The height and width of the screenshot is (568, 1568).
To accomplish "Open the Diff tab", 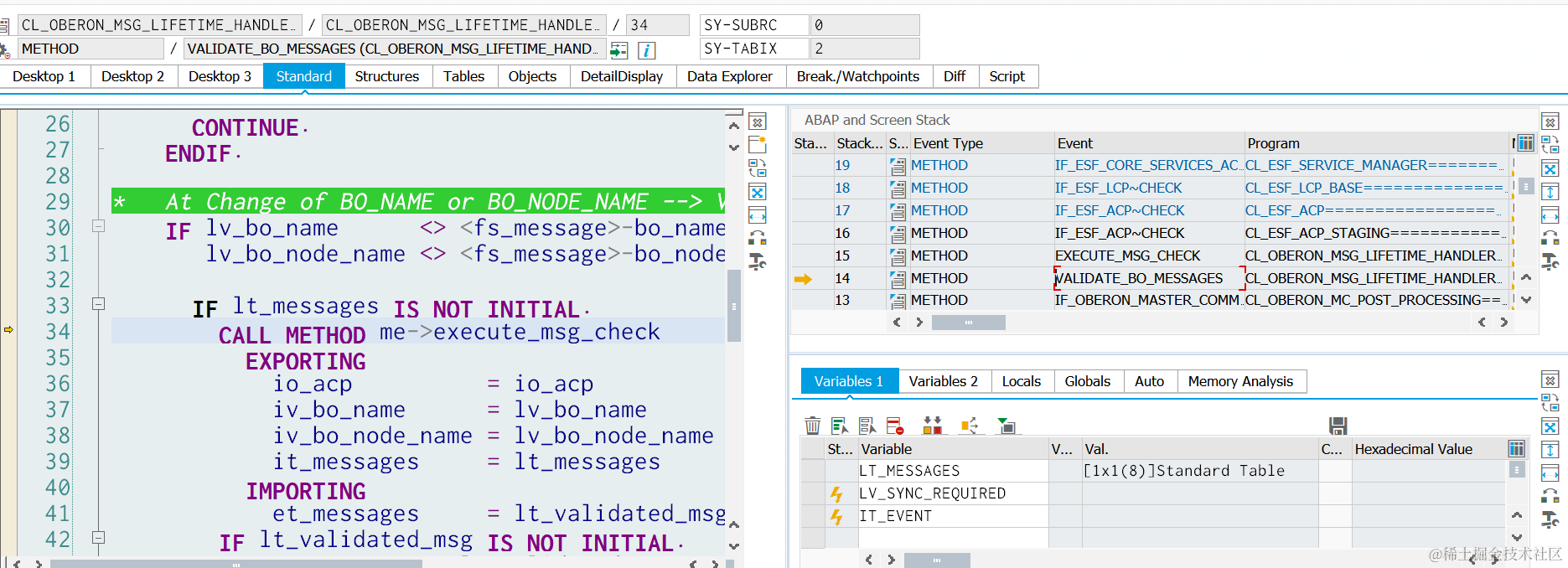I will pyautogui.click(x=954, y=76).
